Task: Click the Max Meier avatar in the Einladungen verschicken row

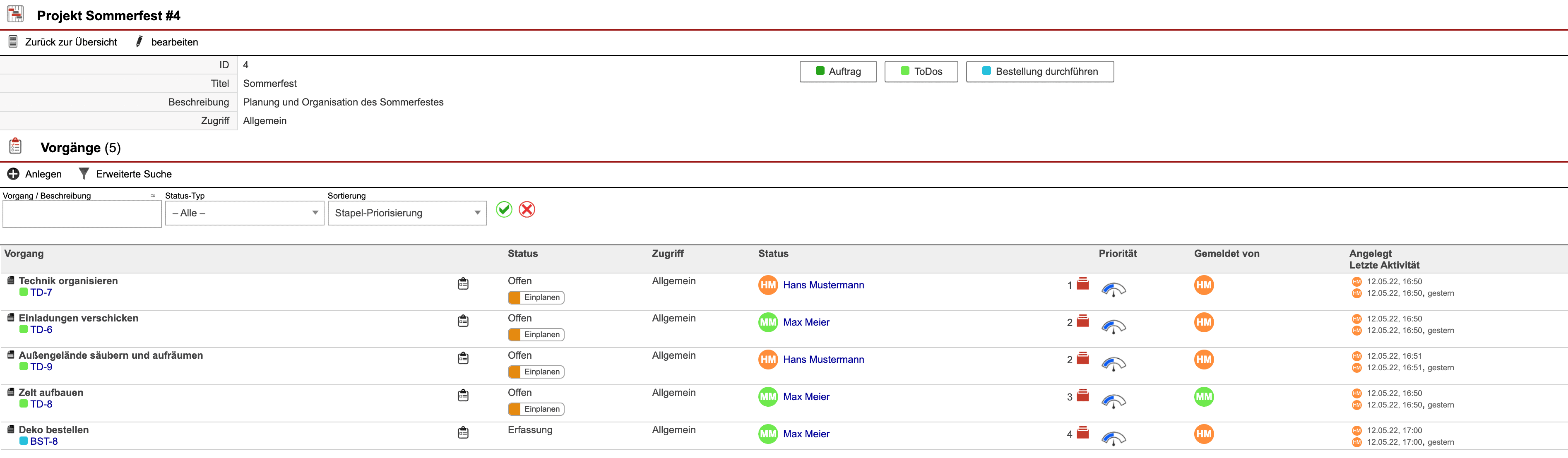Action: click(x=768, y=322)
